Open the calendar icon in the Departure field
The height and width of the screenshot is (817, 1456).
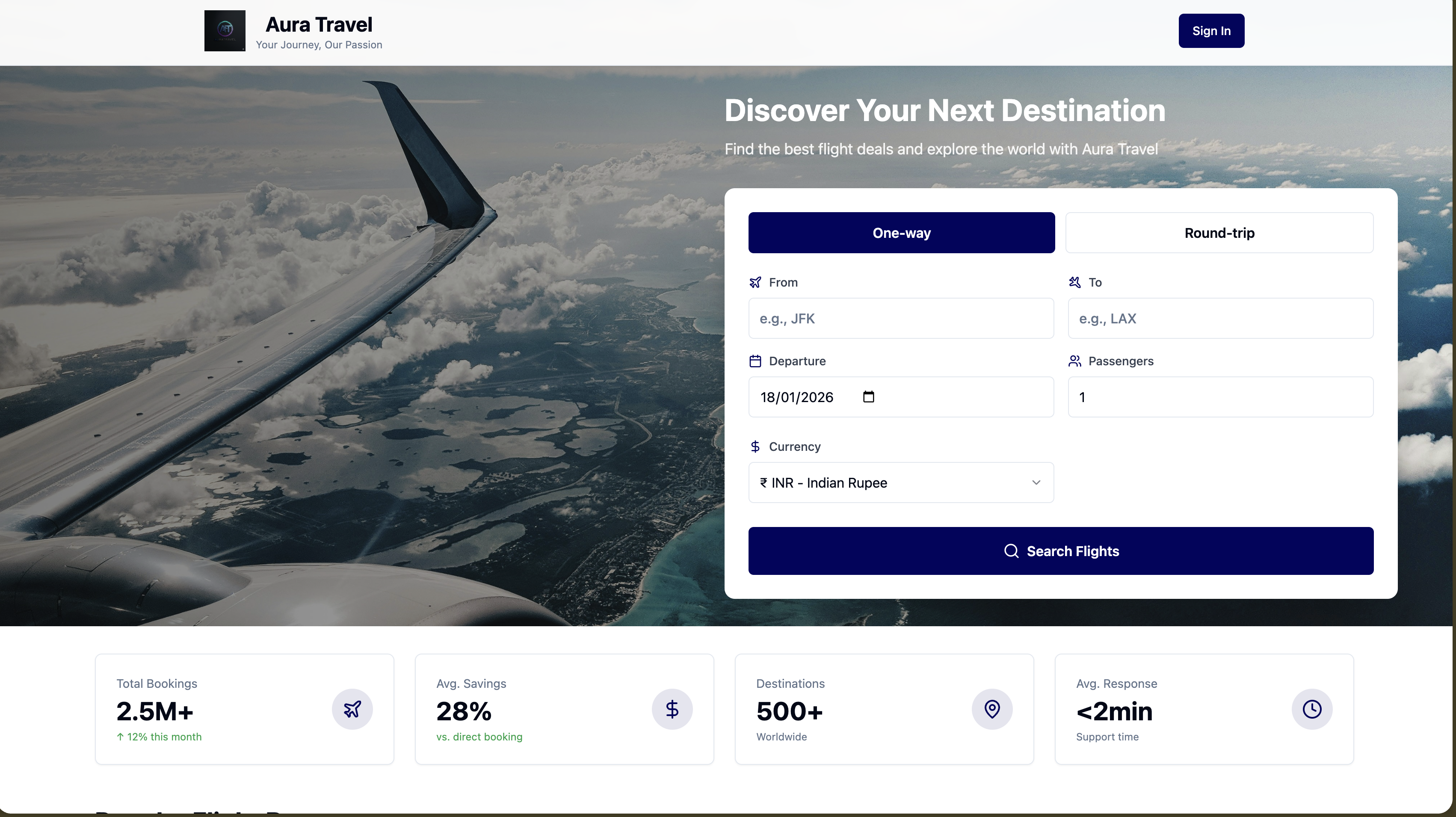pos(868,397)
